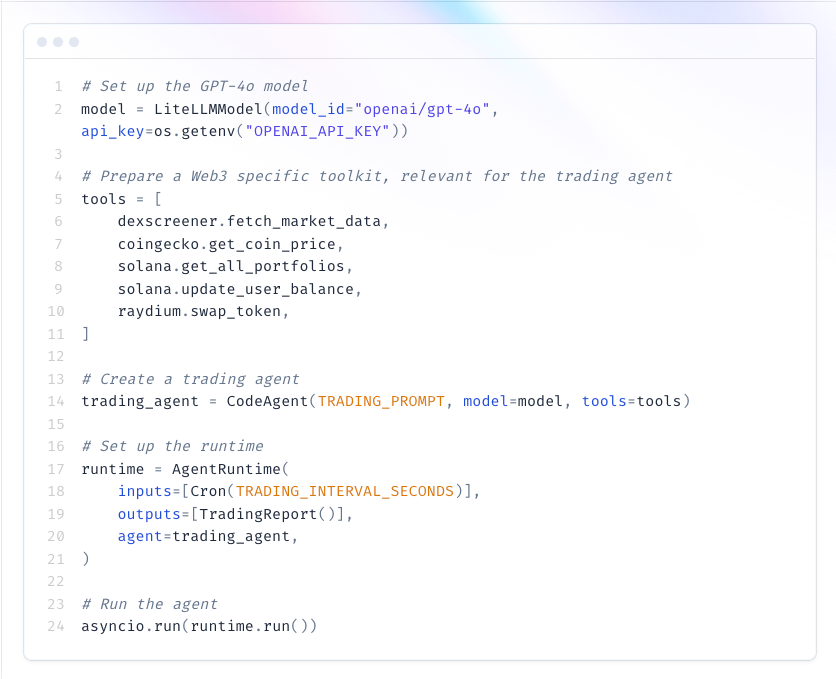The height and width of the screenshot is (679, 836).
Task: Click 'AgentRuntime(' on line 17
Action: pos(230,469)
